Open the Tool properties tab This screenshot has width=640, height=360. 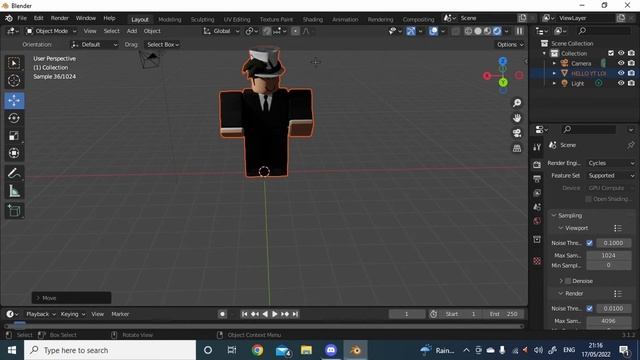[x=537, y=147]
